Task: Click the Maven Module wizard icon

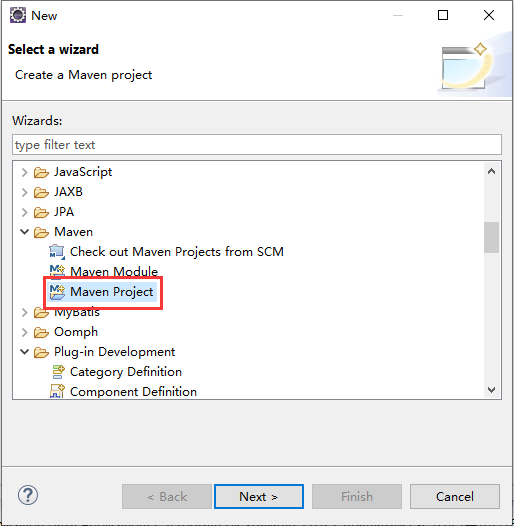Action: [57, 271]
